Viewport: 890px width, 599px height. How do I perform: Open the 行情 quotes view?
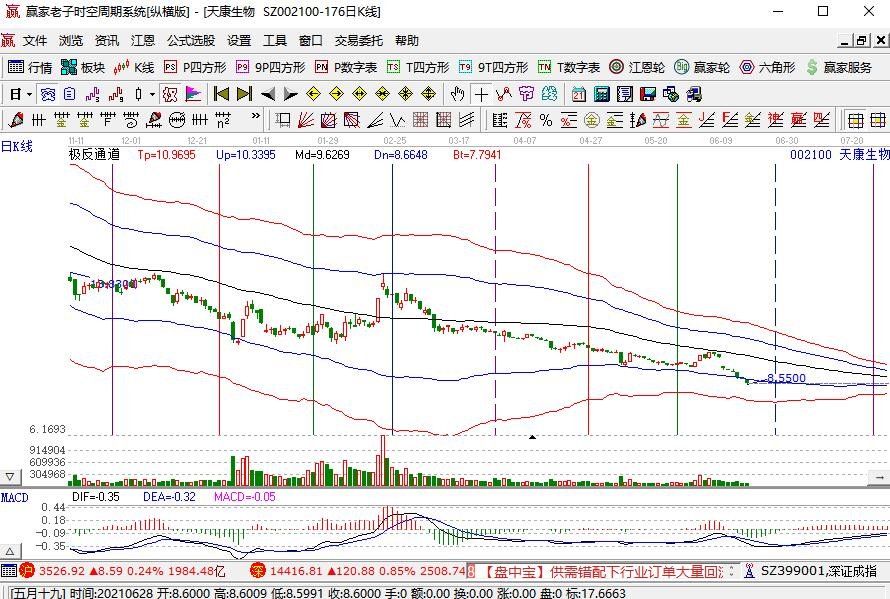[x=30, y=68]
